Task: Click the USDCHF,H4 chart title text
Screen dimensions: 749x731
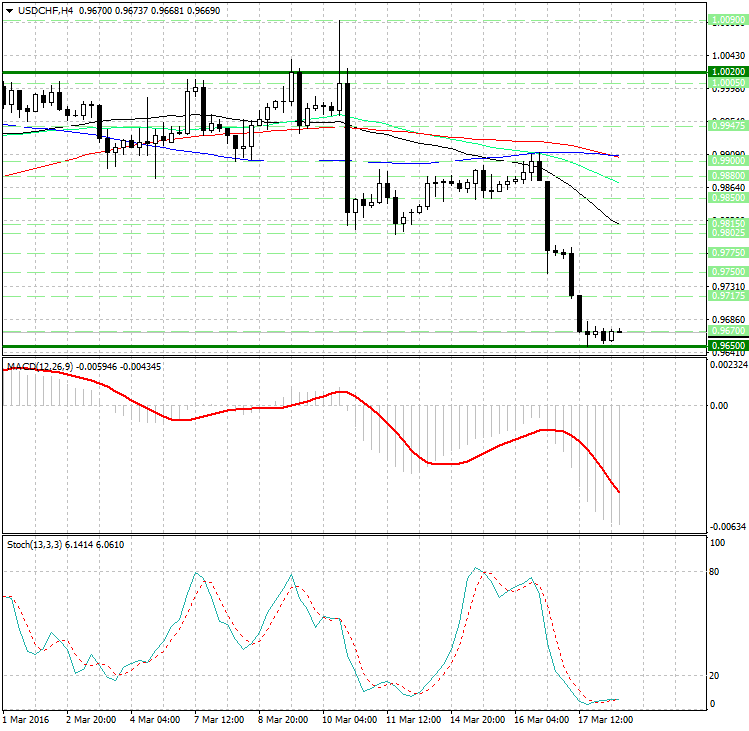Action: 45,10
